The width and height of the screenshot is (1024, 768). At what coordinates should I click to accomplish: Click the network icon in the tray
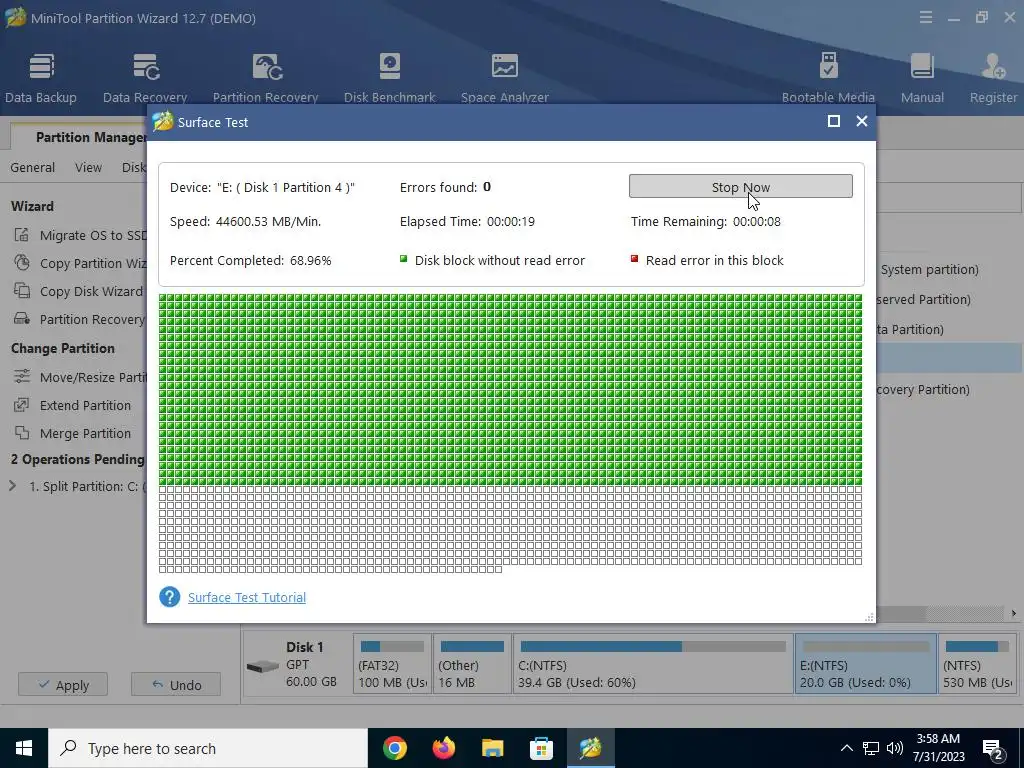coord(871,748)
